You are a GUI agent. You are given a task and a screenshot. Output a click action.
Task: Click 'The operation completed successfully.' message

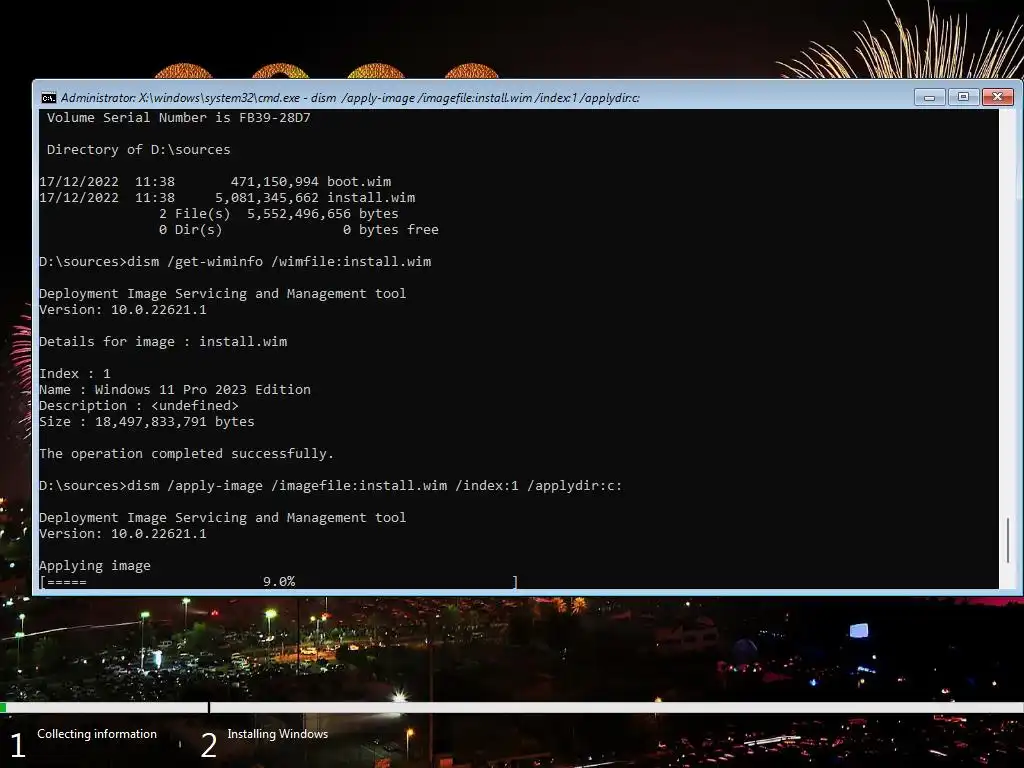coord(186,453)
